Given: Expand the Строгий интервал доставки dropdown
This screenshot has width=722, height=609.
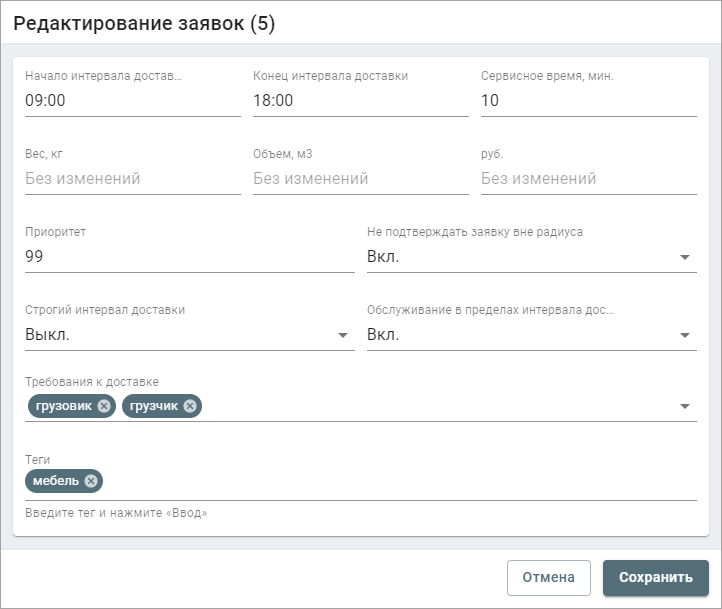Looking at the screenshot, I should [343, 335].
